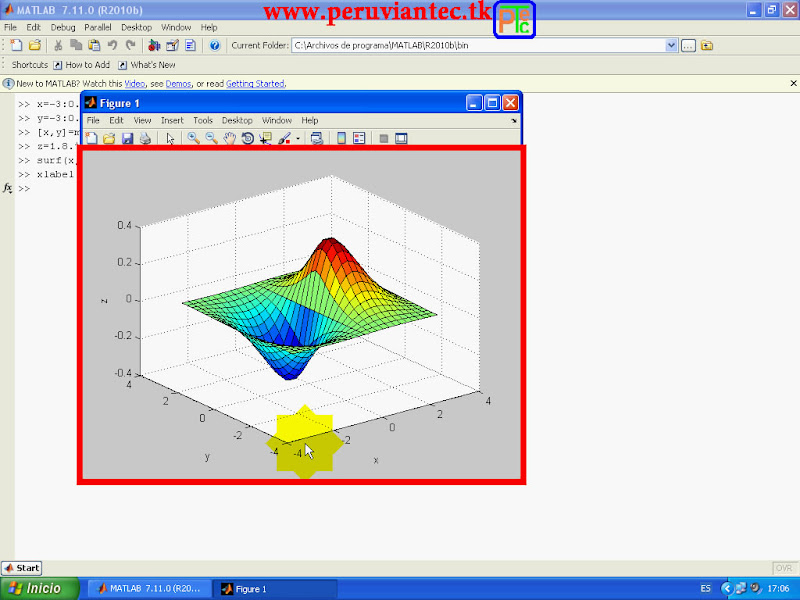The height and width of the screenshot is (600, 800).
Task: Activate the Data Cursor tool
Action: click(x=265, y=138)
